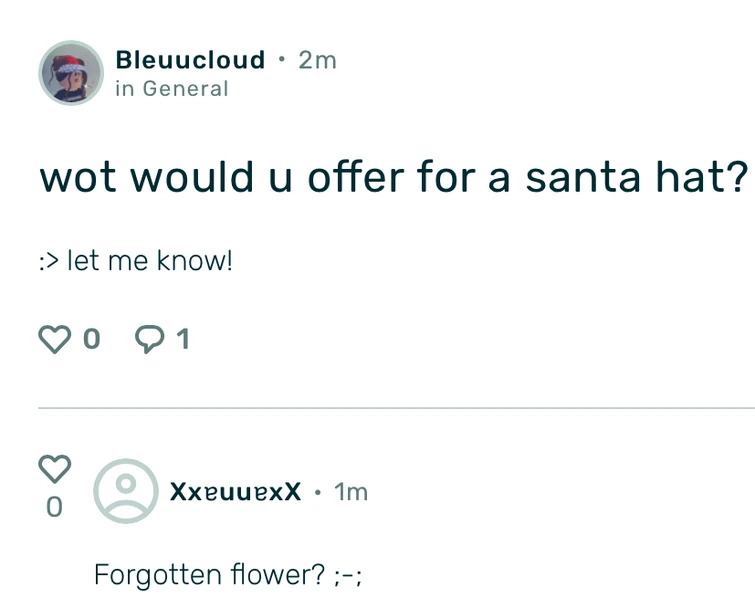This screenshot has width=755, height=598.
Task: Click the "Forgotten flower?" reply text
Action: 209,575
